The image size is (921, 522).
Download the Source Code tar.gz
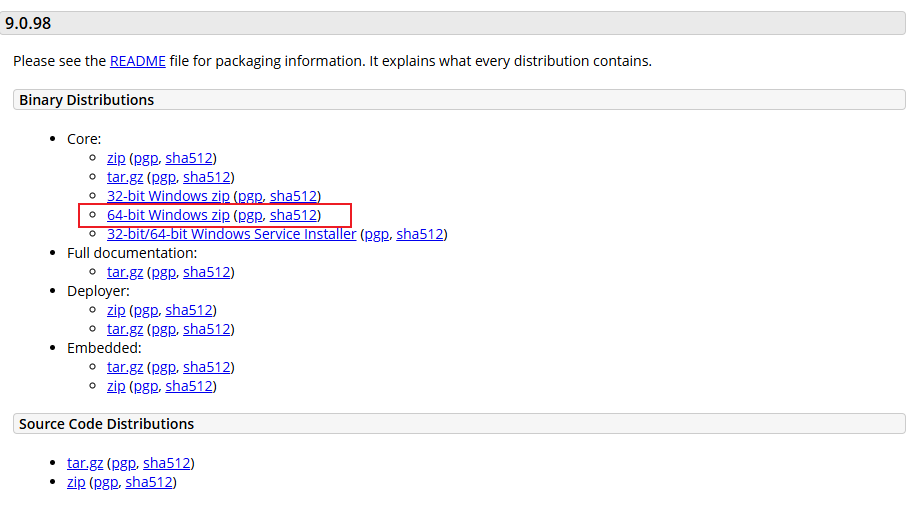tap(85, 463)
